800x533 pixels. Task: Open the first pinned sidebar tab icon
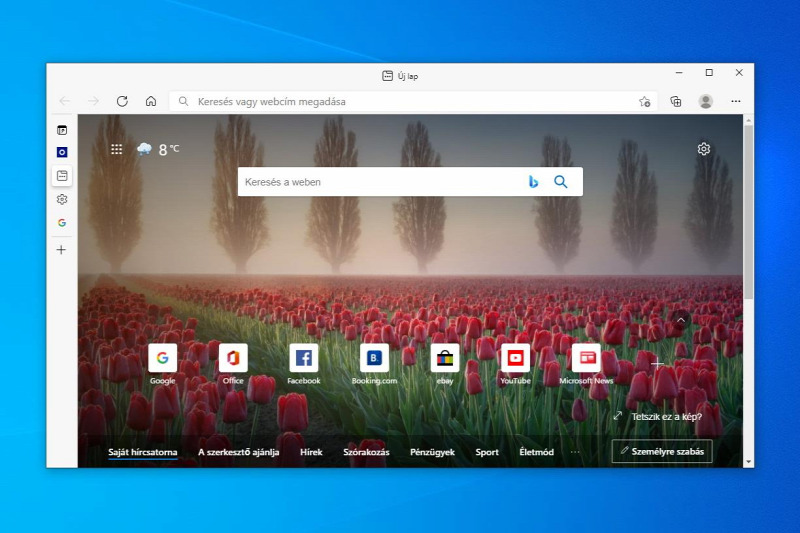62,130
